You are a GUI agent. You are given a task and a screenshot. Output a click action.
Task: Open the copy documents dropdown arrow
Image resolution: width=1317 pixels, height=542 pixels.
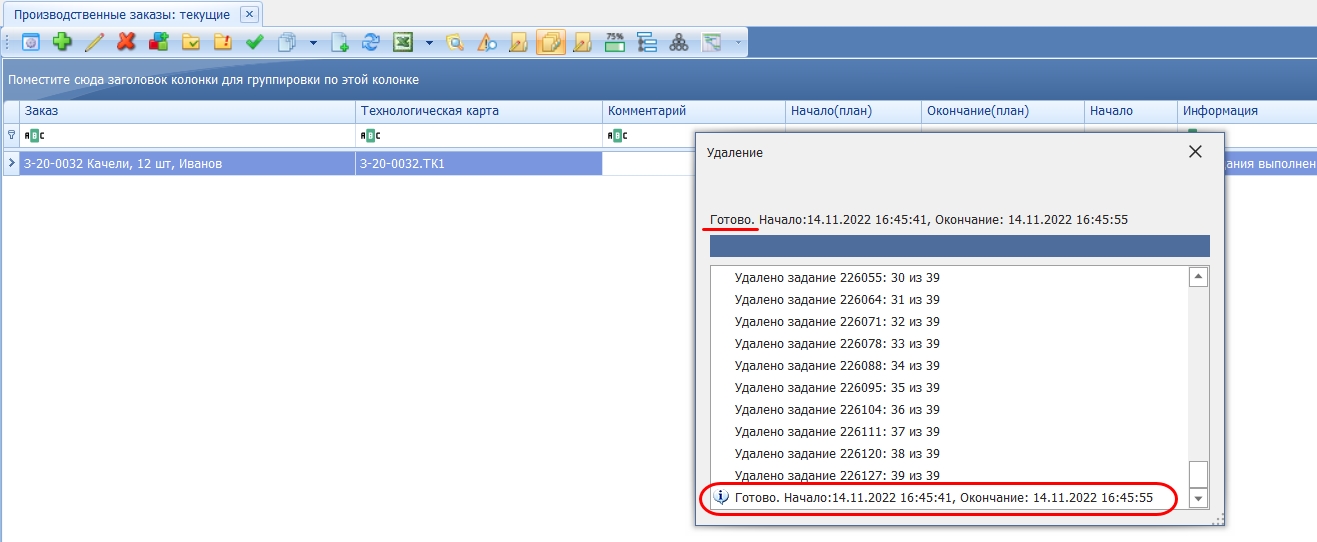pyautogui.click(x=312, y=42)
